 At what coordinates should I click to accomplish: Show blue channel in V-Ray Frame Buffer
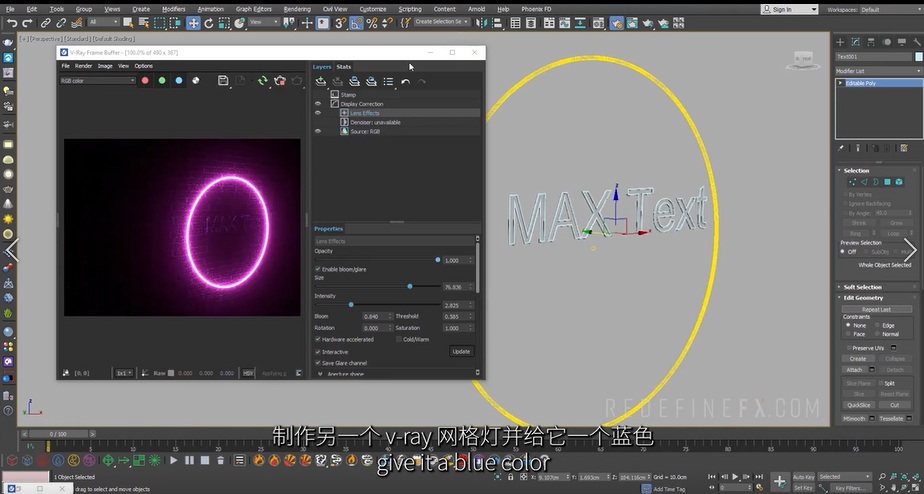[x=179, y=81]
